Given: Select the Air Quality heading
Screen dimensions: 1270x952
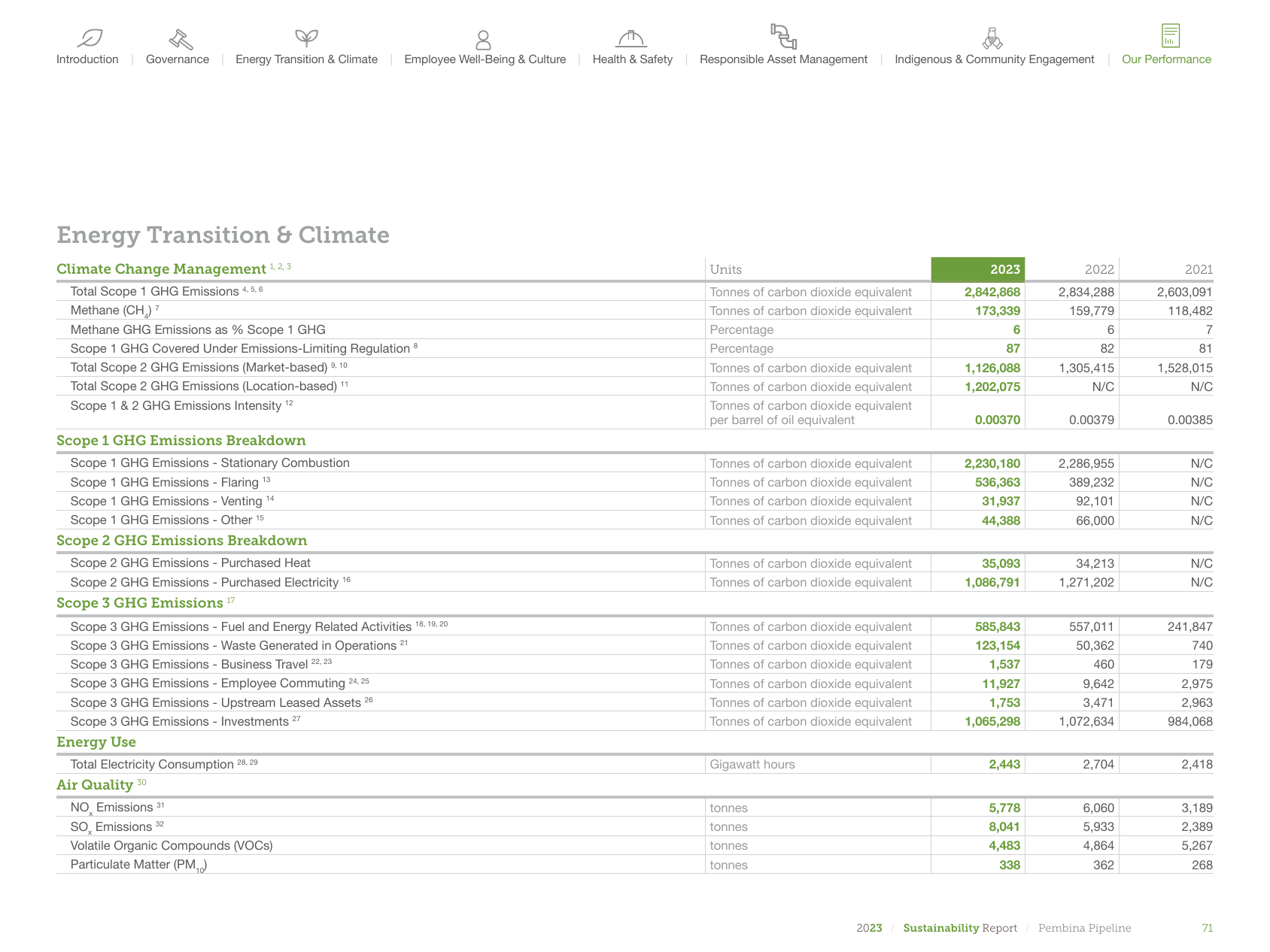Looking at the screenshot, I should [95, 785].
